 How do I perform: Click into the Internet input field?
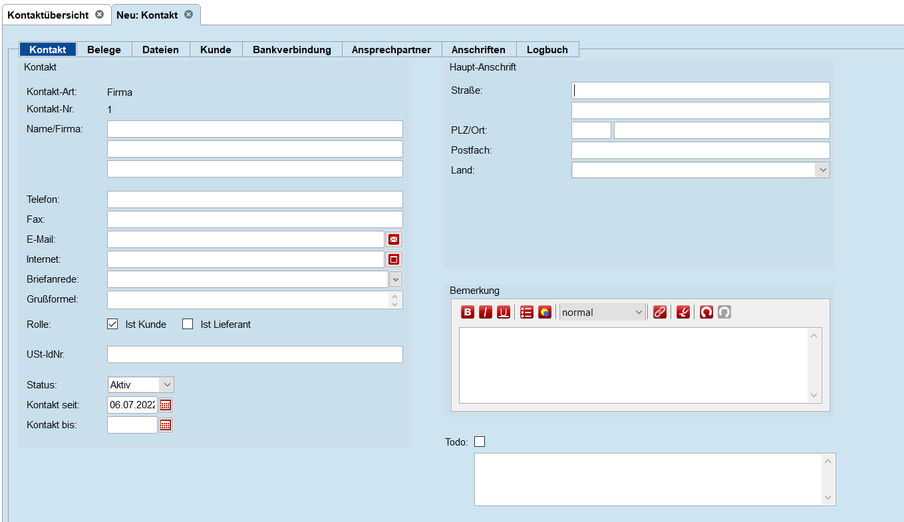coord(246,260)
